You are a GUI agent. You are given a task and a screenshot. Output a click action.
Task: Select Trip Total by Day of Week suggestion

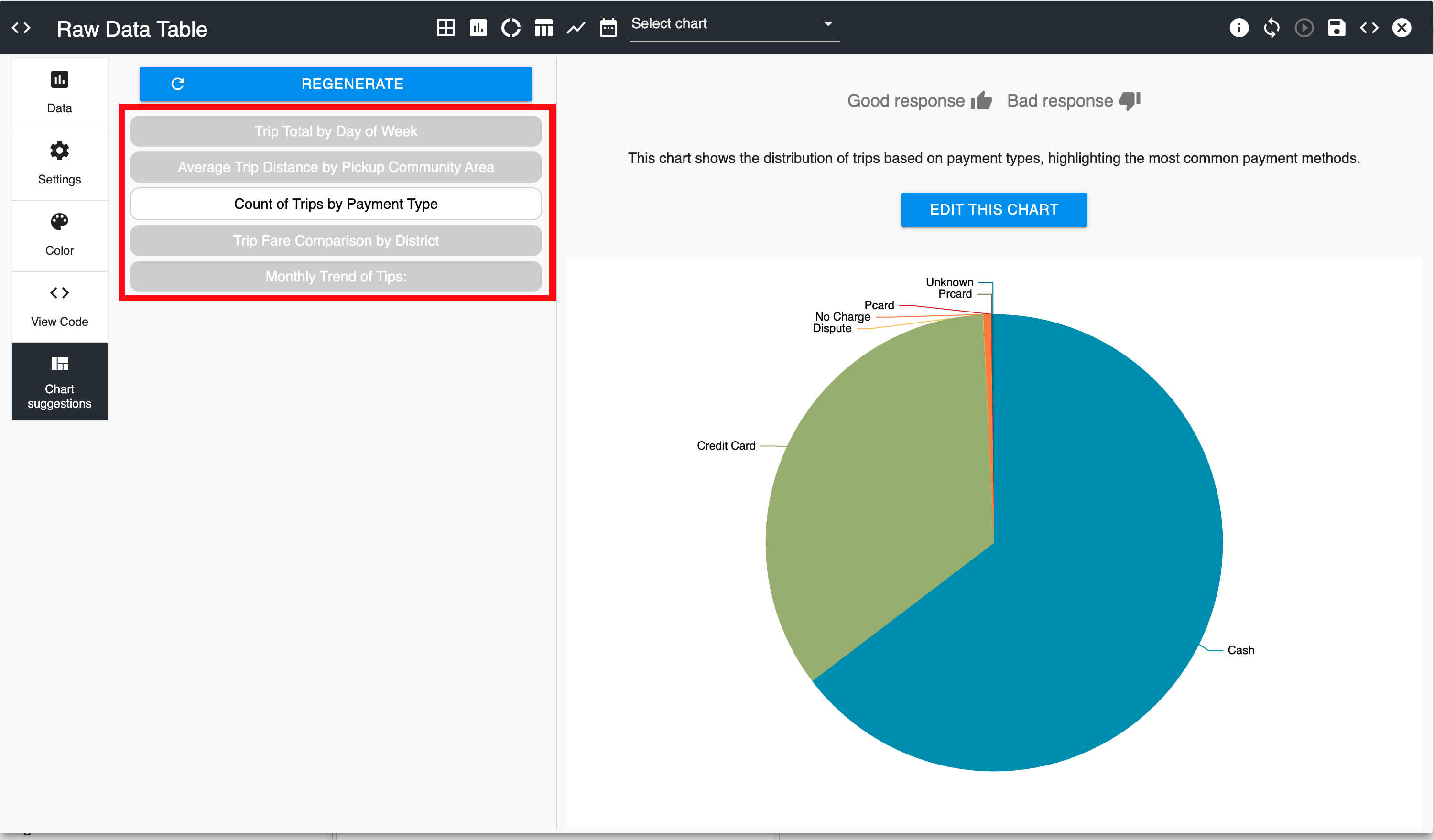(x=336, y=131)
